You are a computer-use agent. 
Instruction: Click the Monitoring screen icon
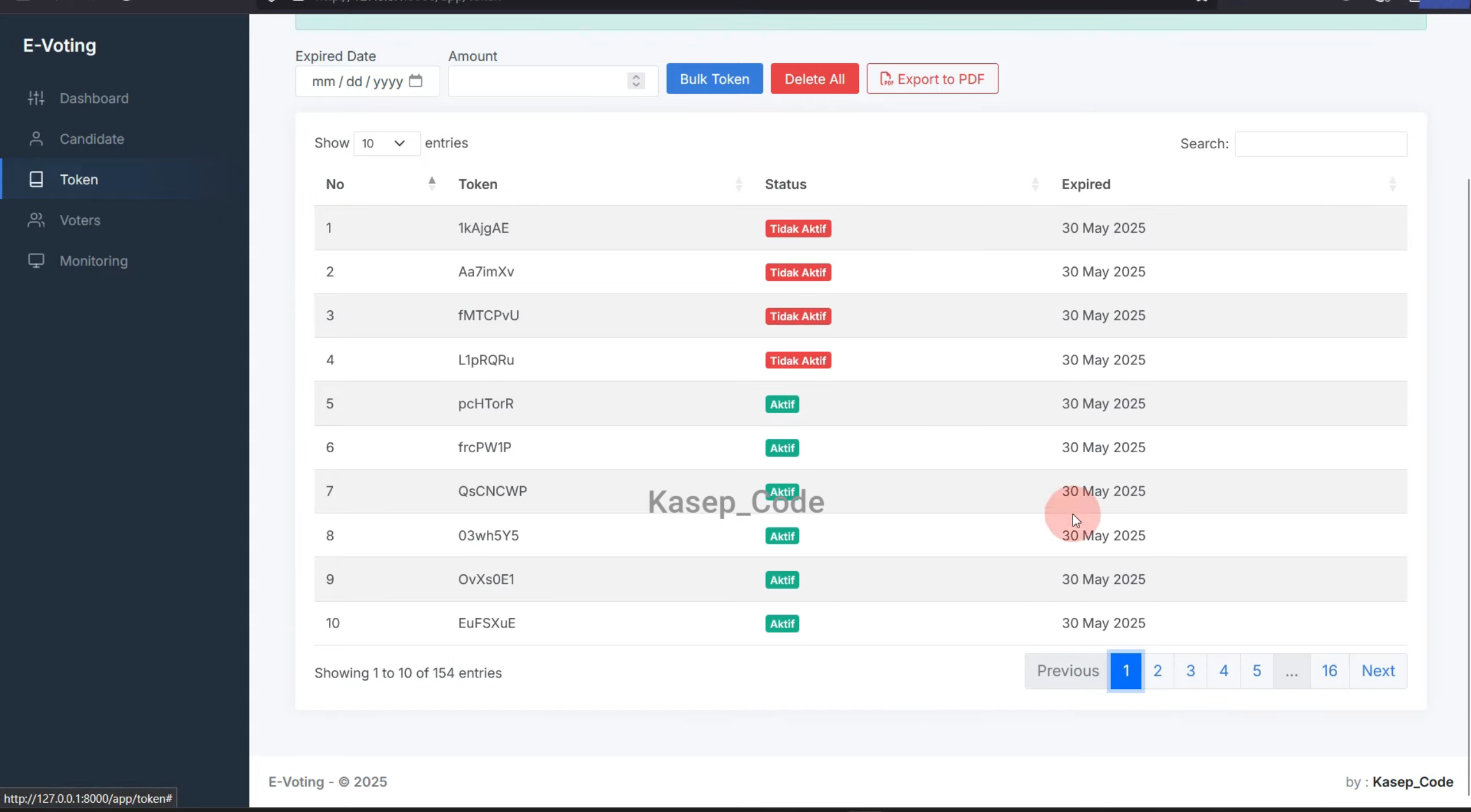click(36, 261)
